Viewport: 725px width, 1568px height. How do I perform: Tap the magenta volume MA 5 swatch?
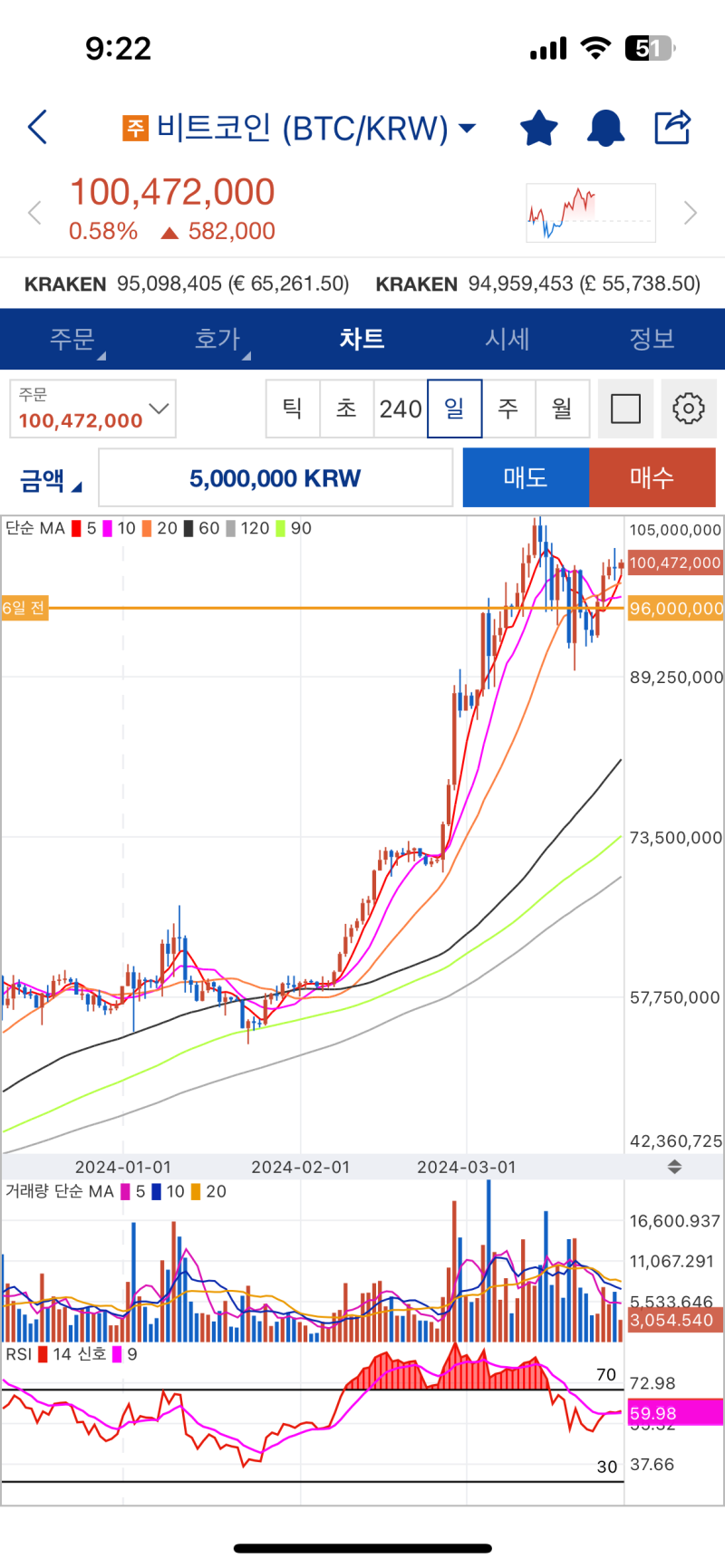pos(126,1191)
